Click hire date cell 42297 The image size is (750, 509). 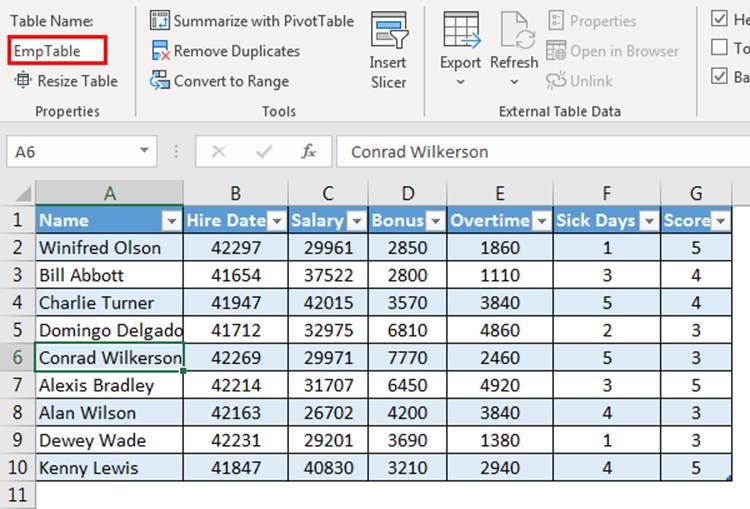click(236, 248)
